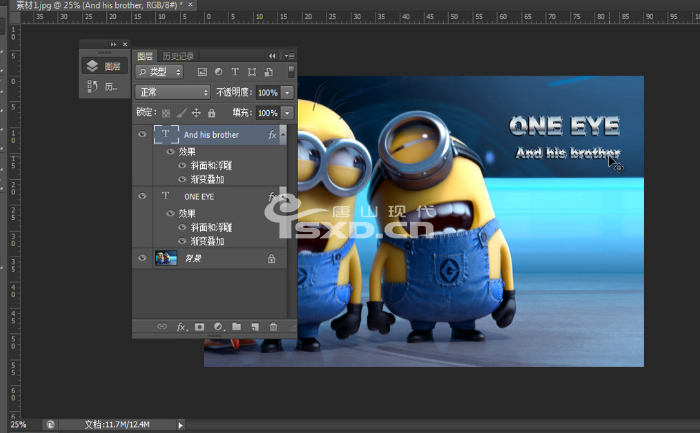Filter for smart object layers icon

[x=268, y=72]
